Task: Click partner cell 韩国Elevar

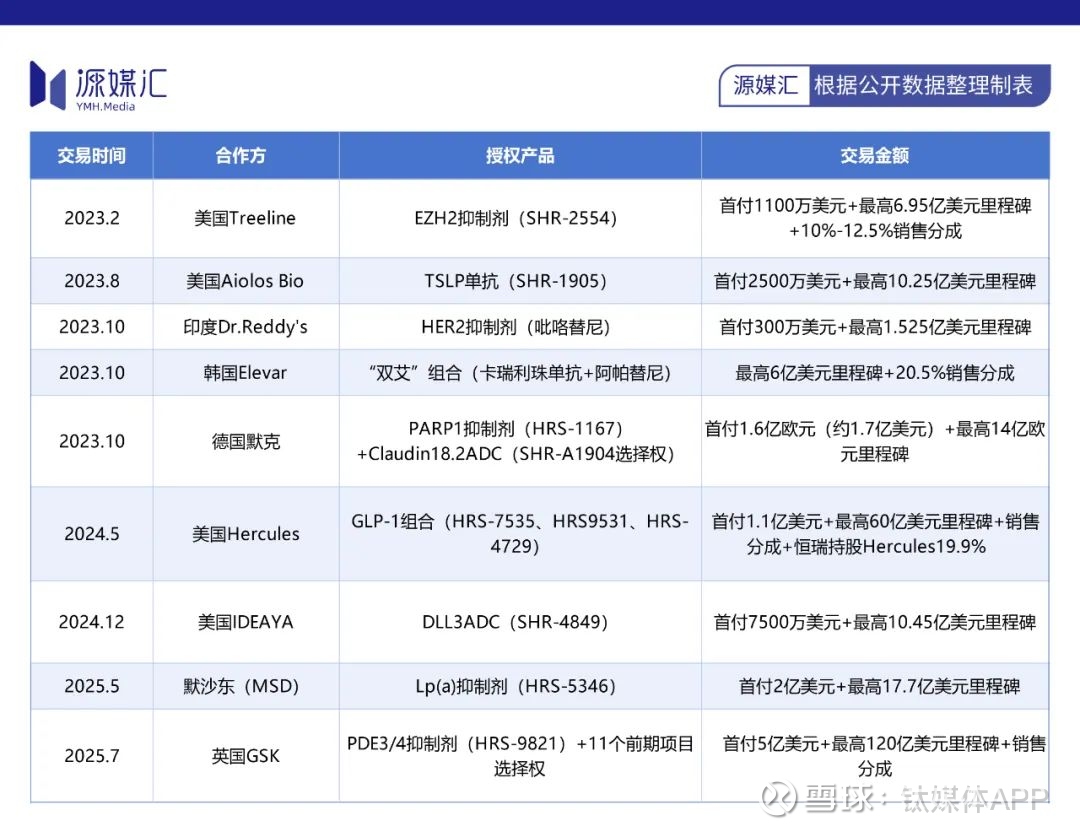Action: click(245, 373)
